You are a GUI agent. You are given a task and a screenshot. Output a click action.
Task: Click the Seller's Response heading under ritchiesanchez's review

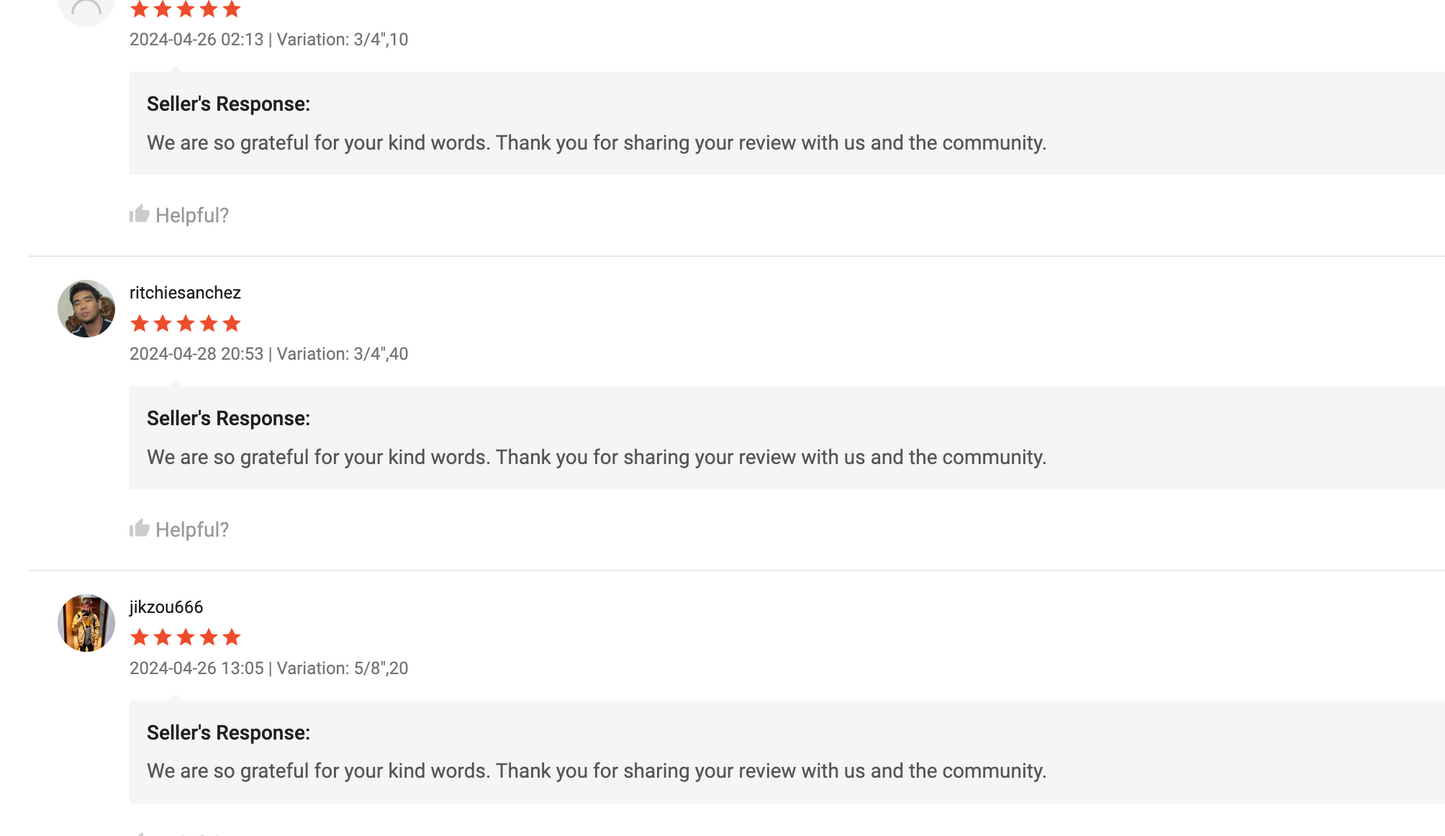tap(228, 418)
